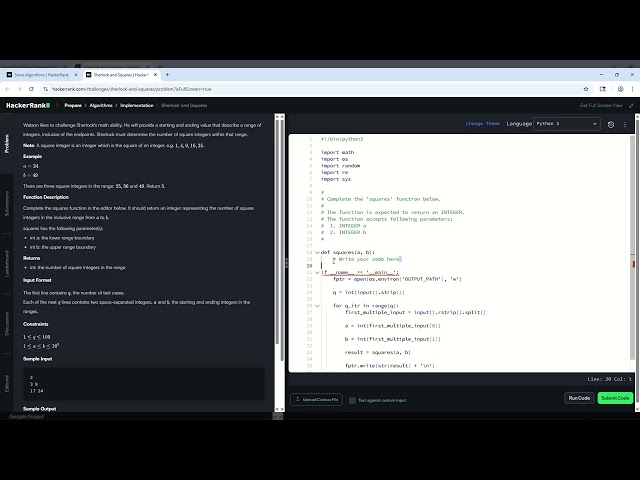Screen dimensions: 640x480
Task: Click the exit full screen arrows icon
Action: [631, 105]
